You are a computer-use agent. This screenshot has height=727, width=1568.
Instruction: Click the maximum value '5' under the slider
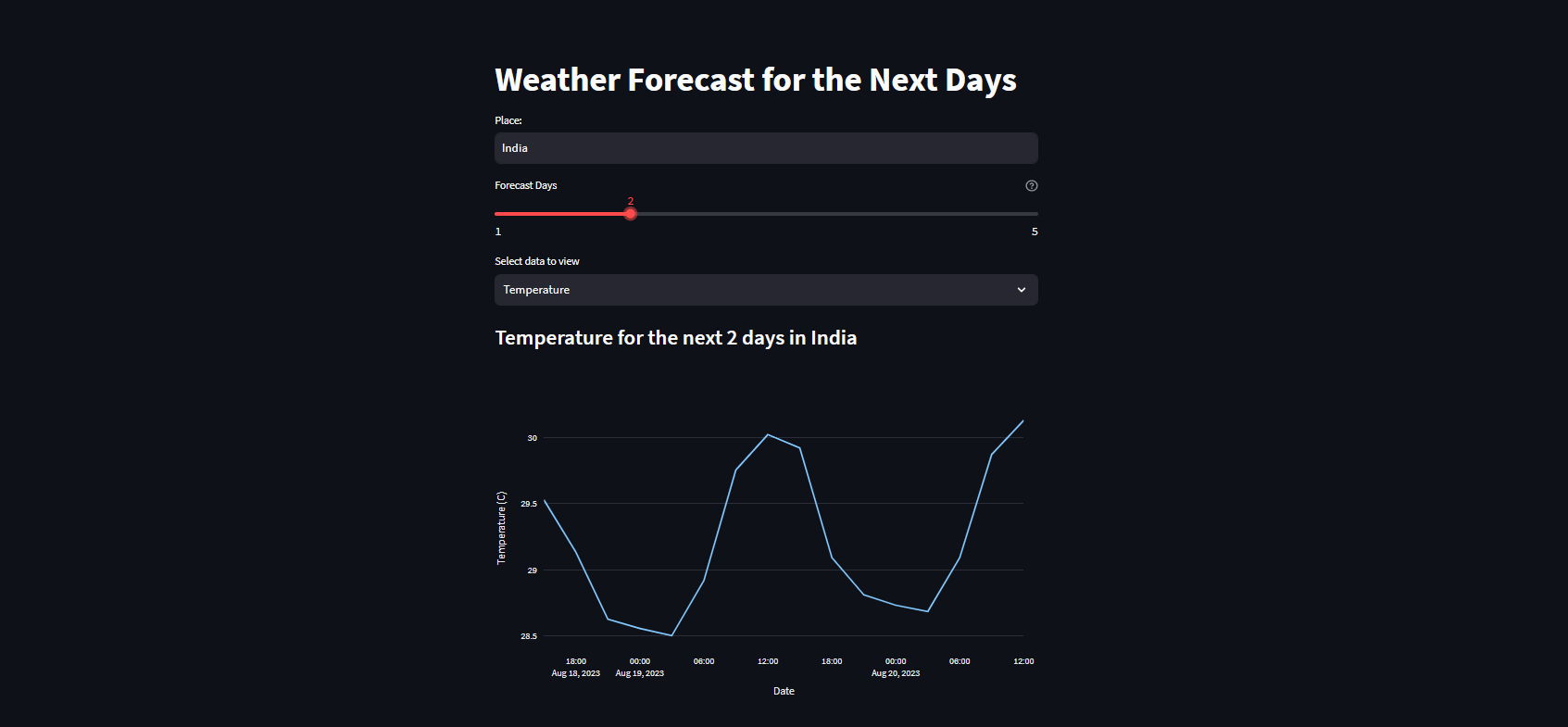(1035, 231)
